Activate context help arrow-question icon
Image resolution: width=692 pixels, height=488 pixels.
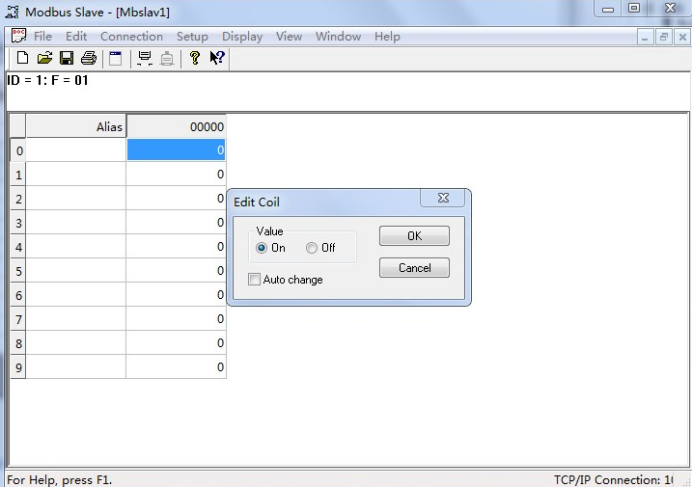coord(217,58)
